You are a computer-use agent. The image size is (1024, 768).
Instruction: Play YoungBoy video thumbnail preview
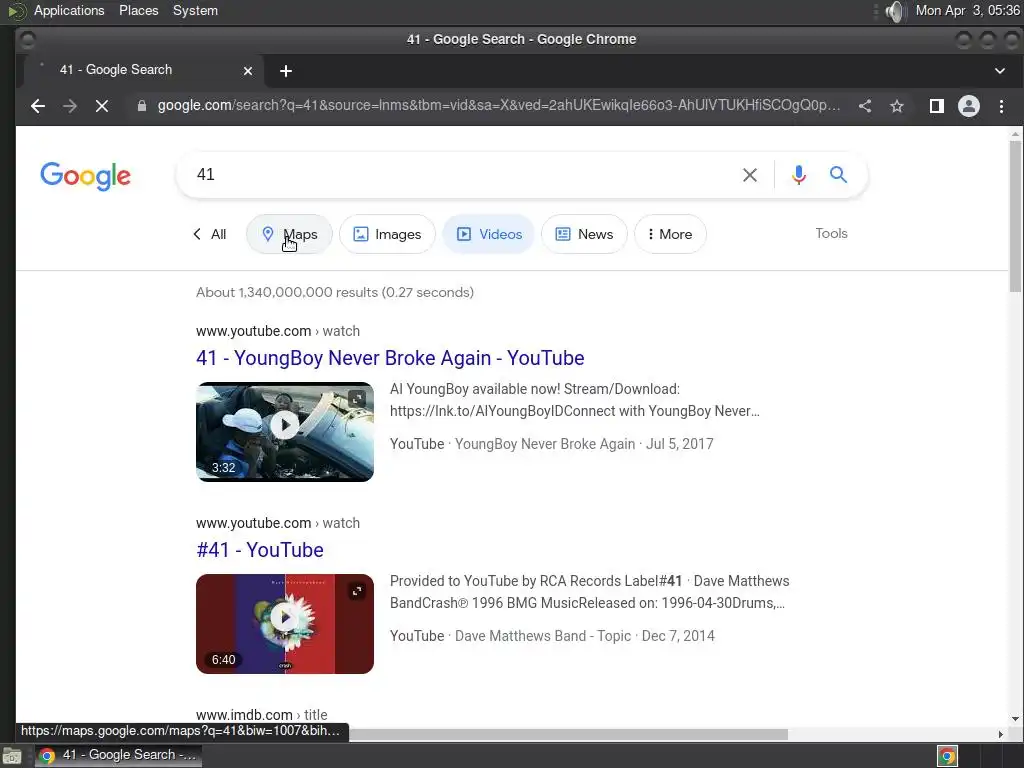click(x=285, y=426)
